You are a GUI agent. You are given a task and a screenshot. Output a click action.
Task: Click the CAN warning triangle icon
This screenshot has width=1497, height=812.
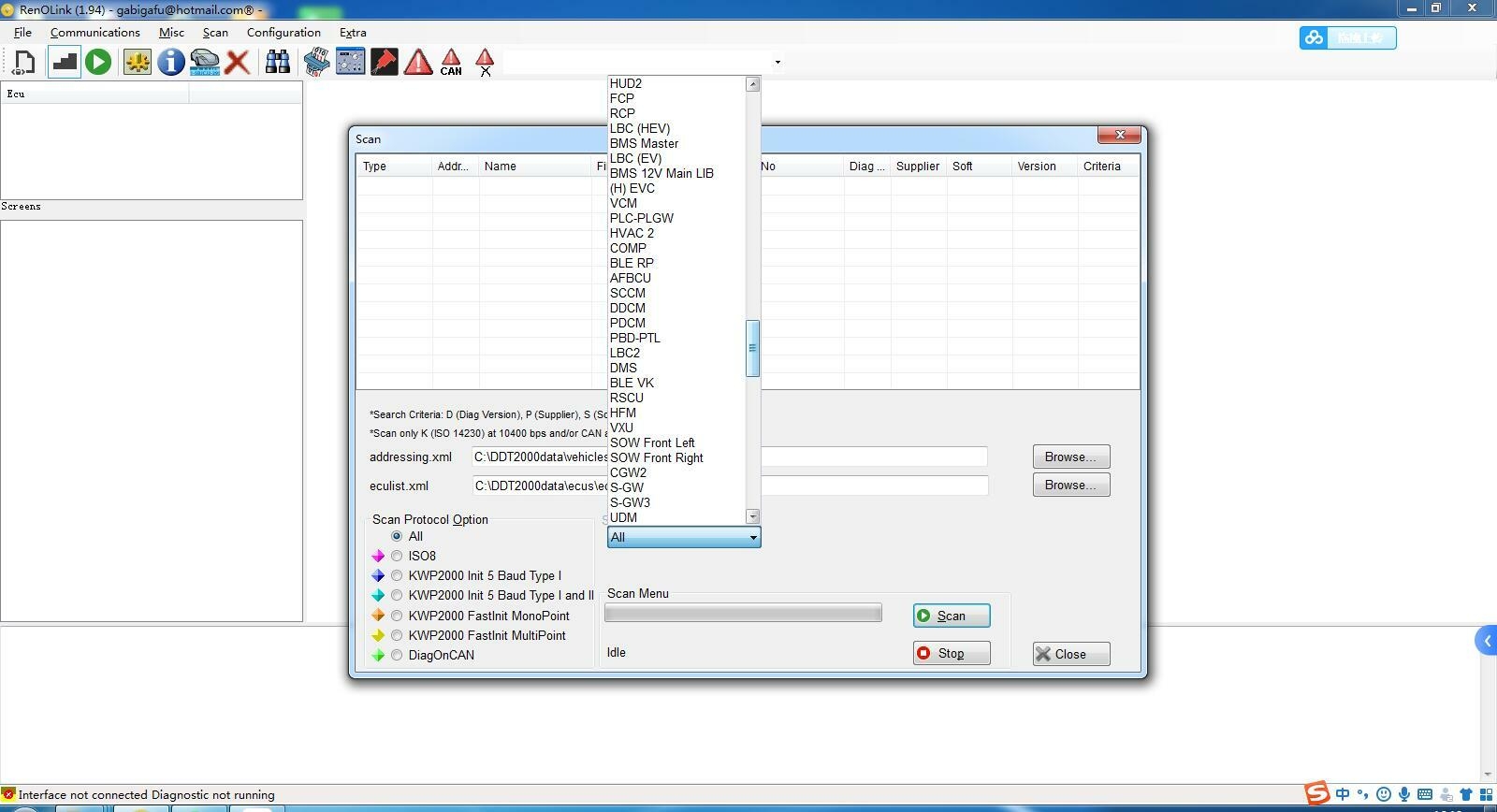click(451, 63)
